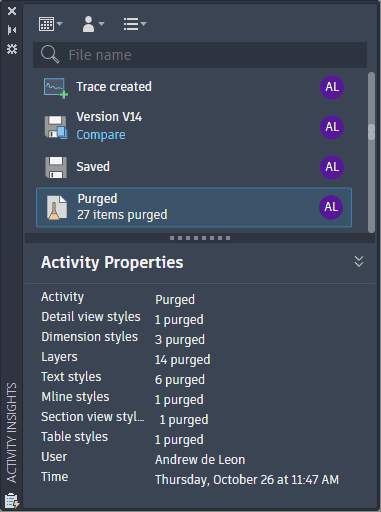The width and height of the screenshot is (381, 512).
Task: Close the Activity Insights palette
Action: point(12,11)
